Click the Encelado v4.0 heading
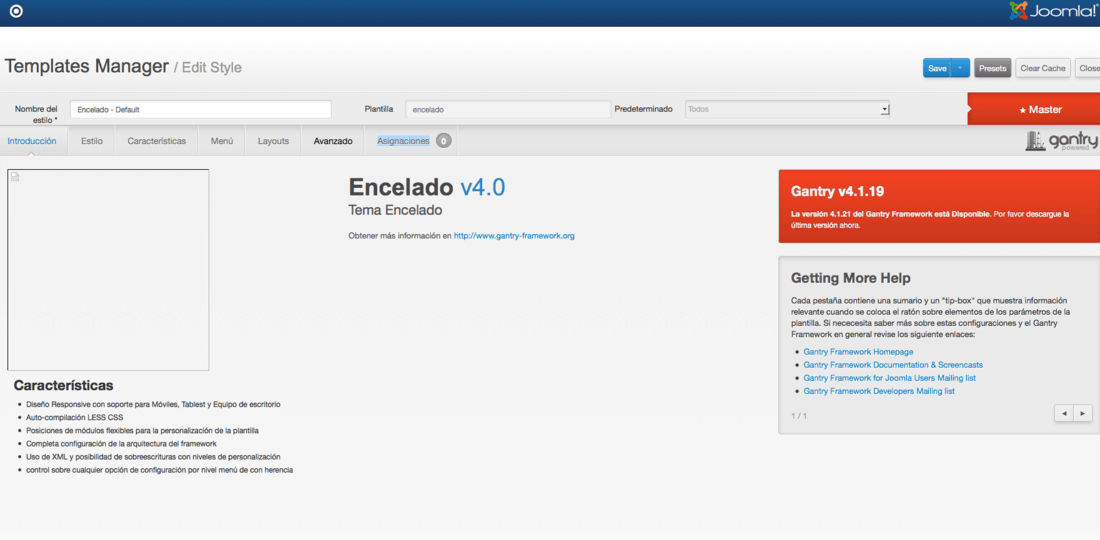Image resolution: width=1100 pixels, height=540 pixels. click(427, 187)
